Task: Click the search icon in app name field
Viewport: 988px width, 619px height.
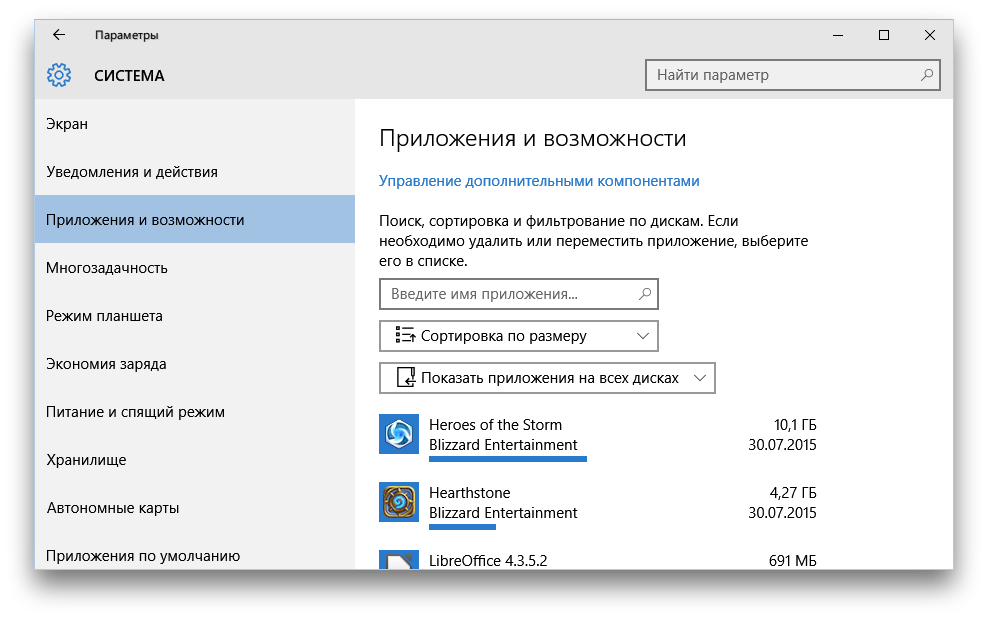Action: point(645,294)
